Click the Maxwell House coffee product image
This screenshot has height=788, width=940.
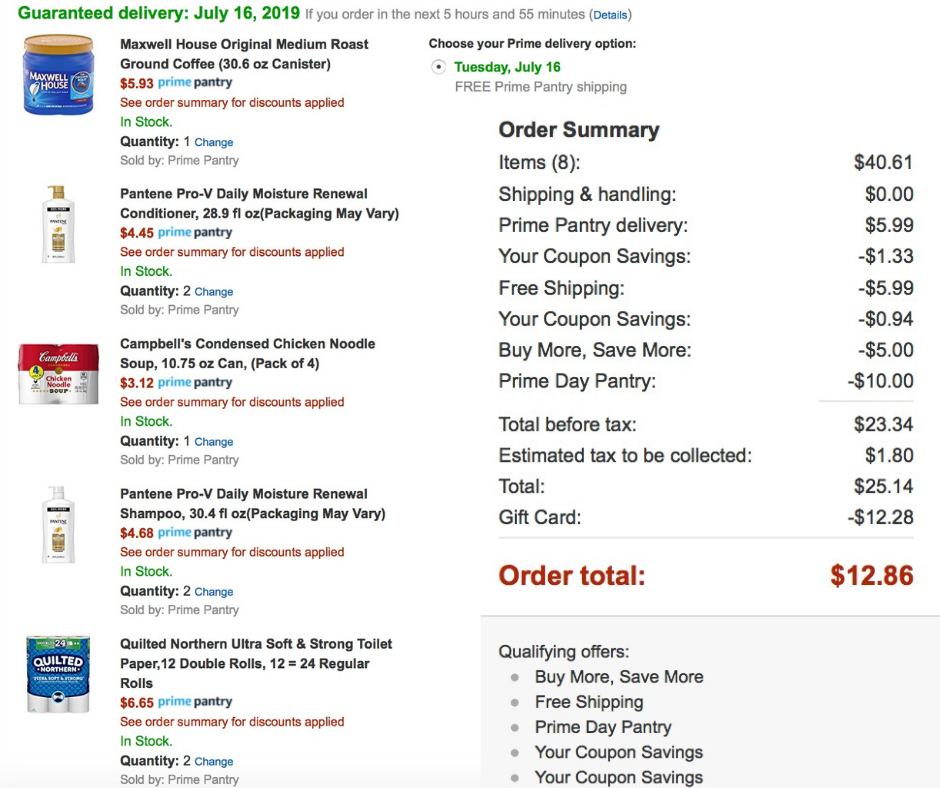(x=57, y=75)
